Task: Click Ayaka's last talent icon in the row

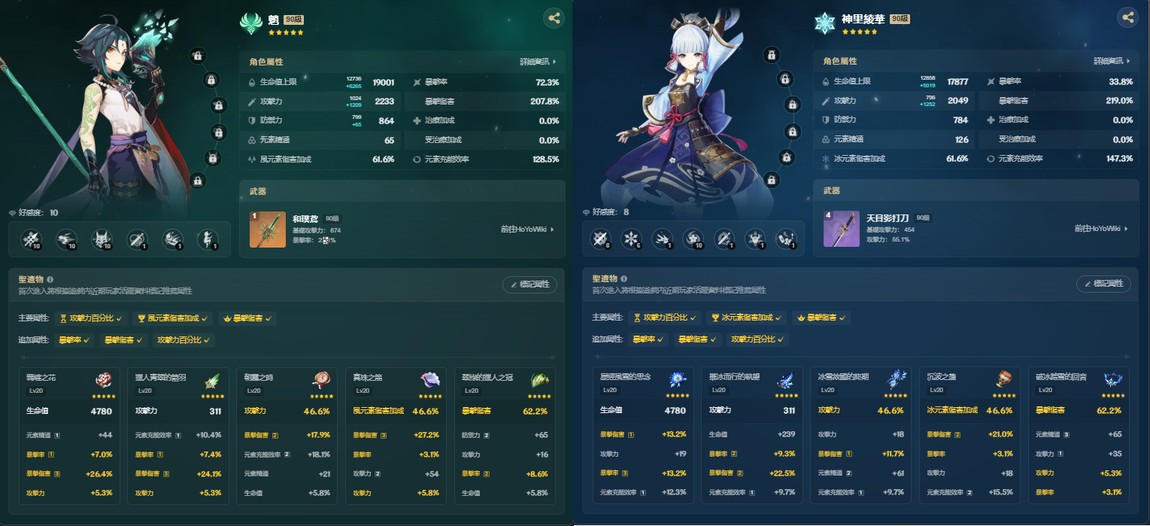Action: point(786,239)
